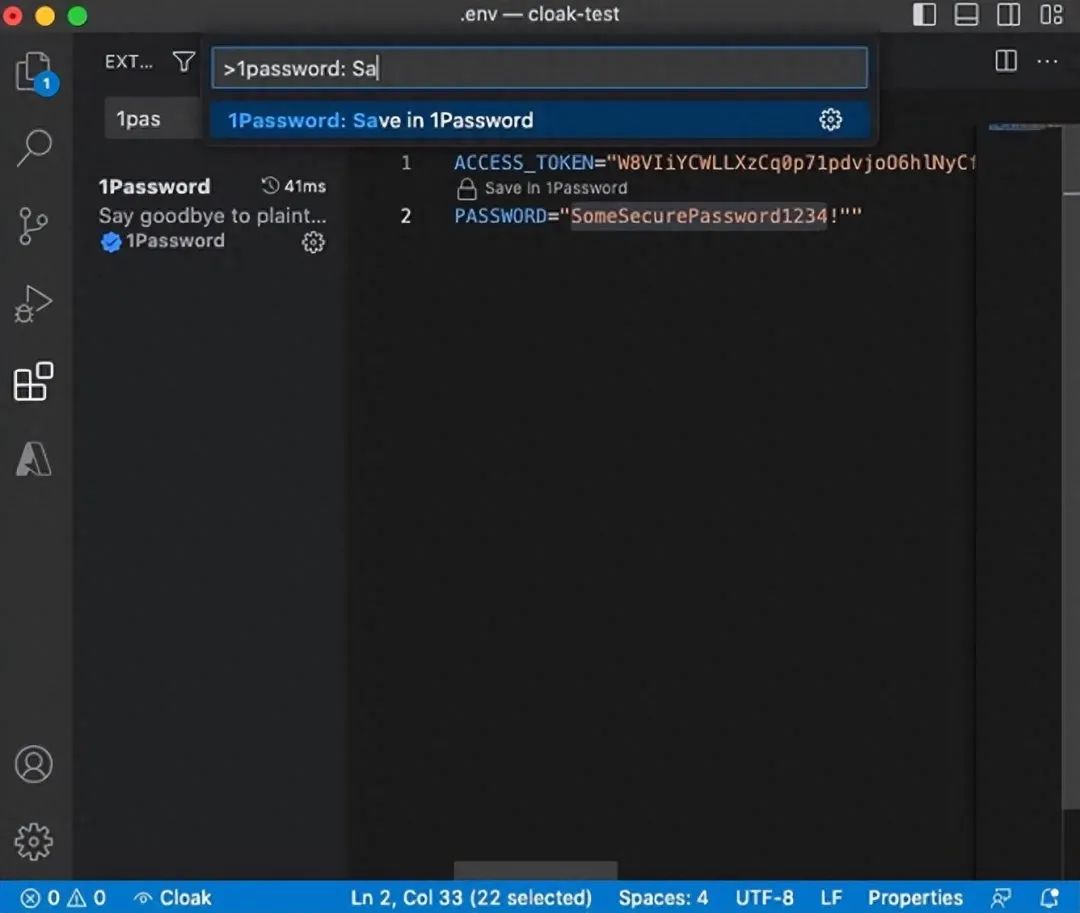Open the 1Password extension entry

click(212, 214)
